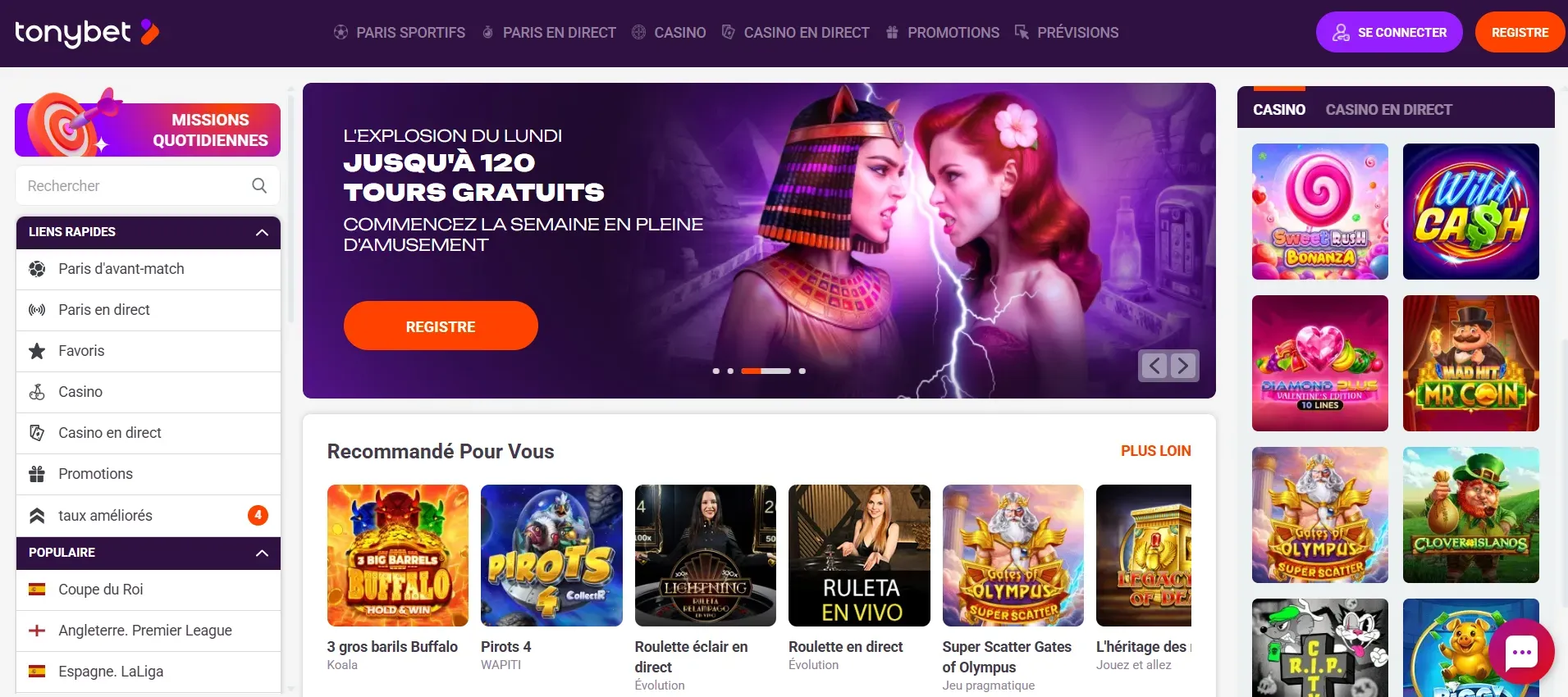The width and height of the screenshot is (1568, 697).
Task: Click the Se Connecter button
Action: coord(1389,32)
